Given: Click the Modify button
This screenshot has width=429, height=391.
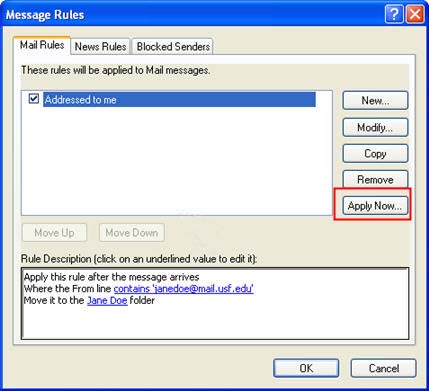Looking at the screenshot, I should point(375,127).
